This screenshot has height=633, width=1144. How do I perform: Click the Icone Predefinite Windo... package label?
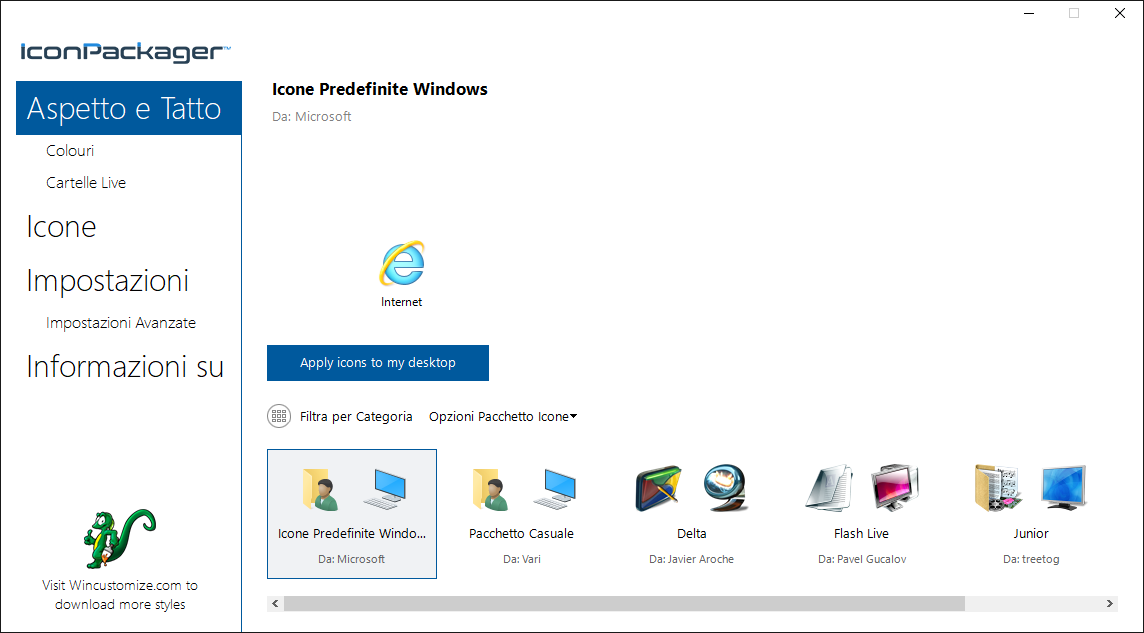(352, 533)
